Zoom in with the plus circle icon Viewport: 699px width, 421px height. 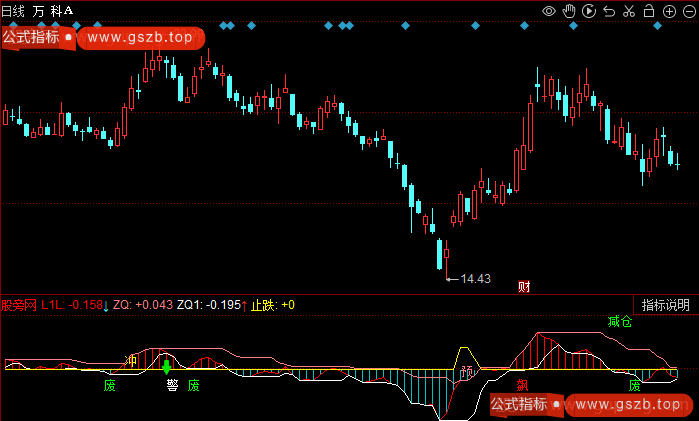[667, 11]
